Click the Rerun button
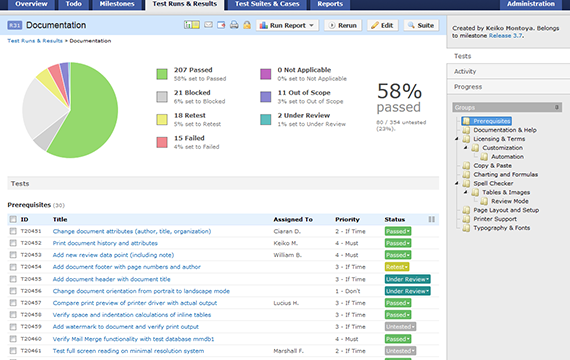Screen dimensions: 570x360 click(343, 25)
